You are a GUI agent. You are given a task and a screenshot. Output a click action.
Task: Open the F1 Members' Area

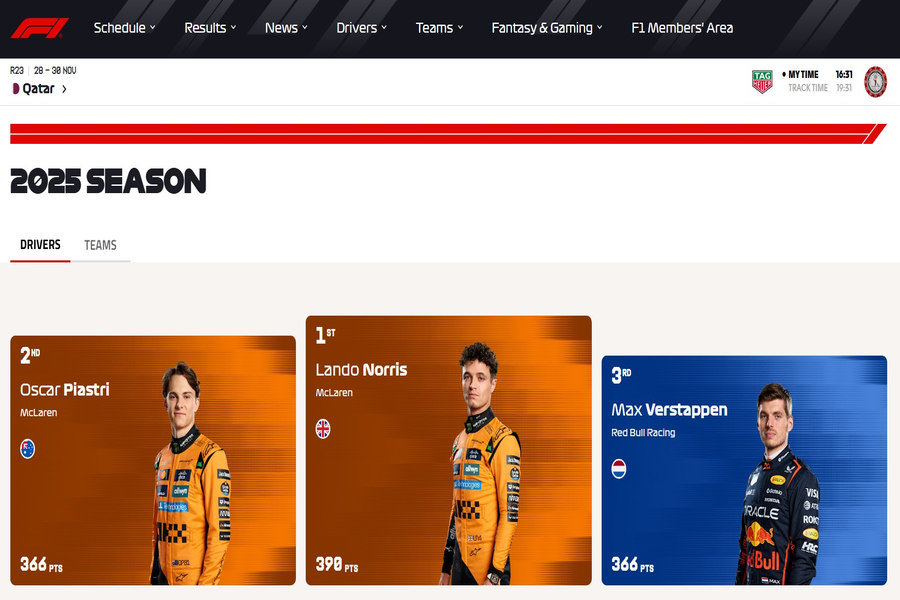[682, 28]
